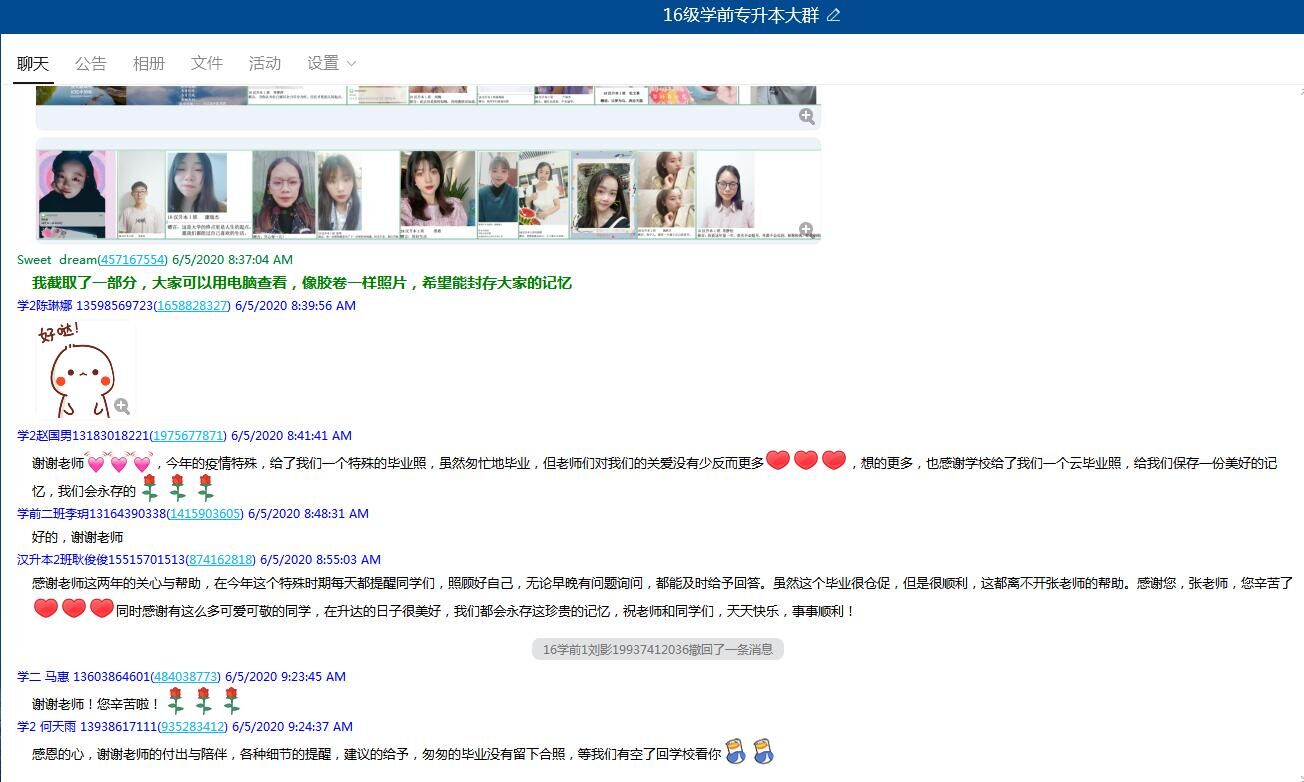Click magnifier icon on the top image strip
Image resolution: width=1304 pixels, height=782 pixels.
pyautogui.click(x=806, y=117)
